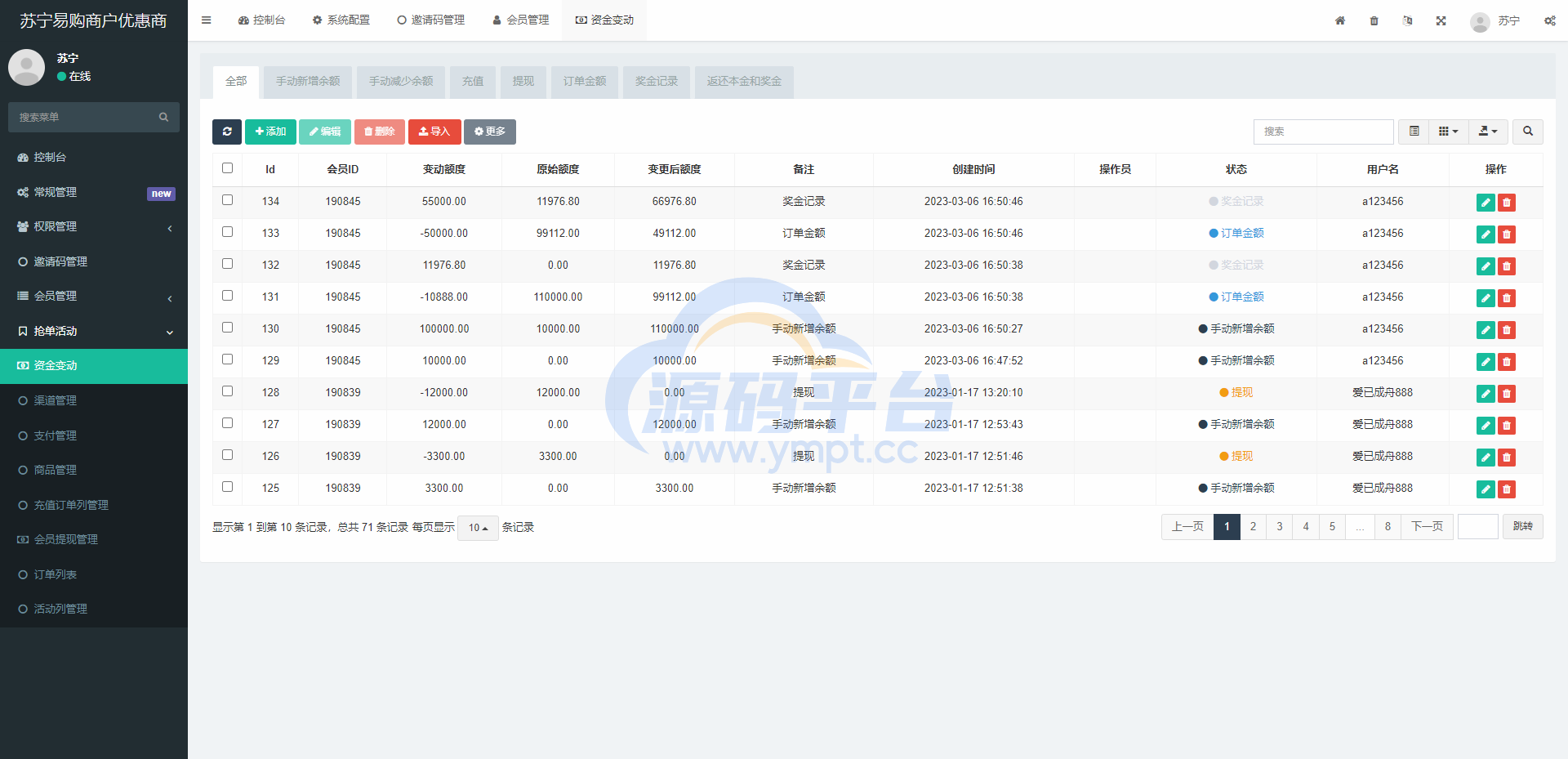
Task: Check the select-all checkbox in table header
Action: pos(228,168)
